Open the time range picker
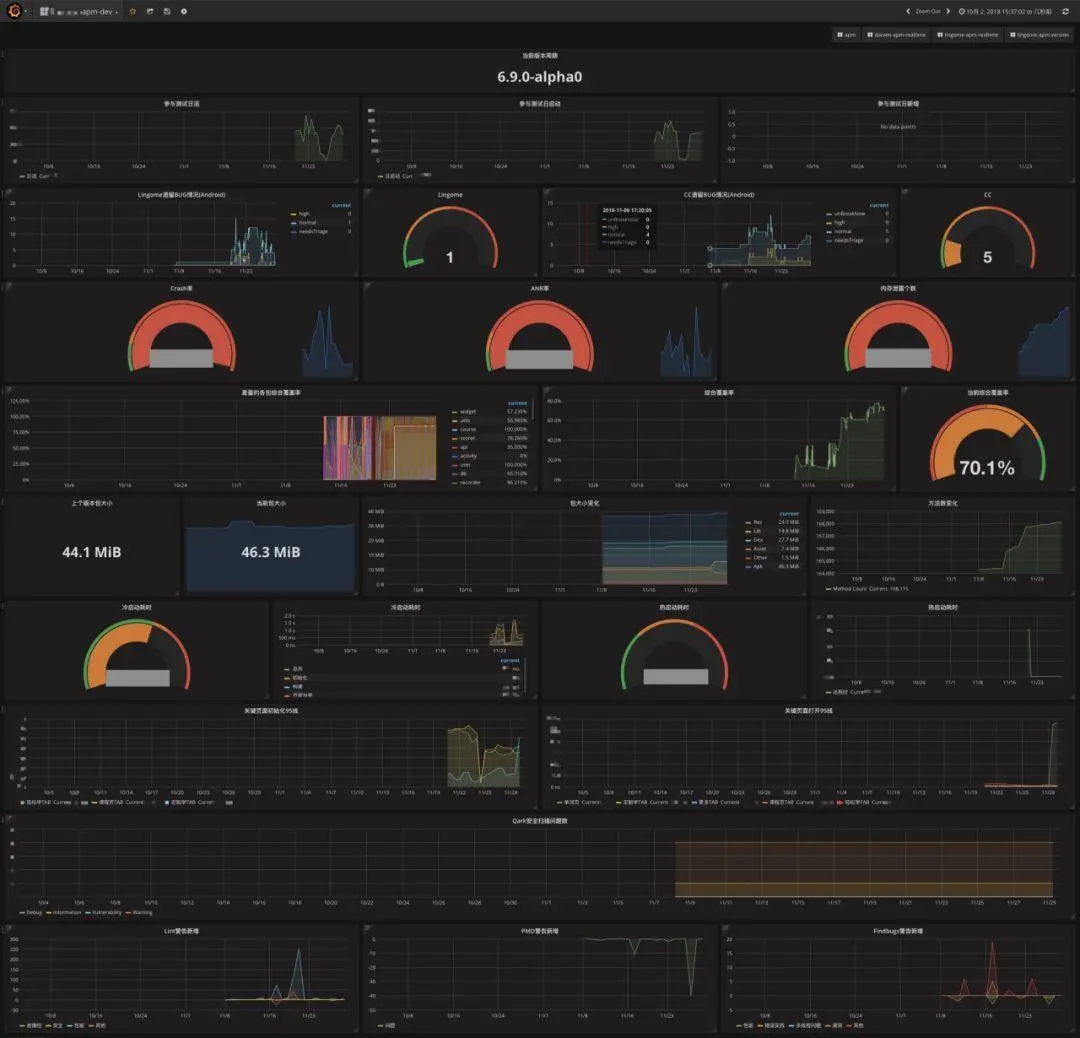 1006,12
